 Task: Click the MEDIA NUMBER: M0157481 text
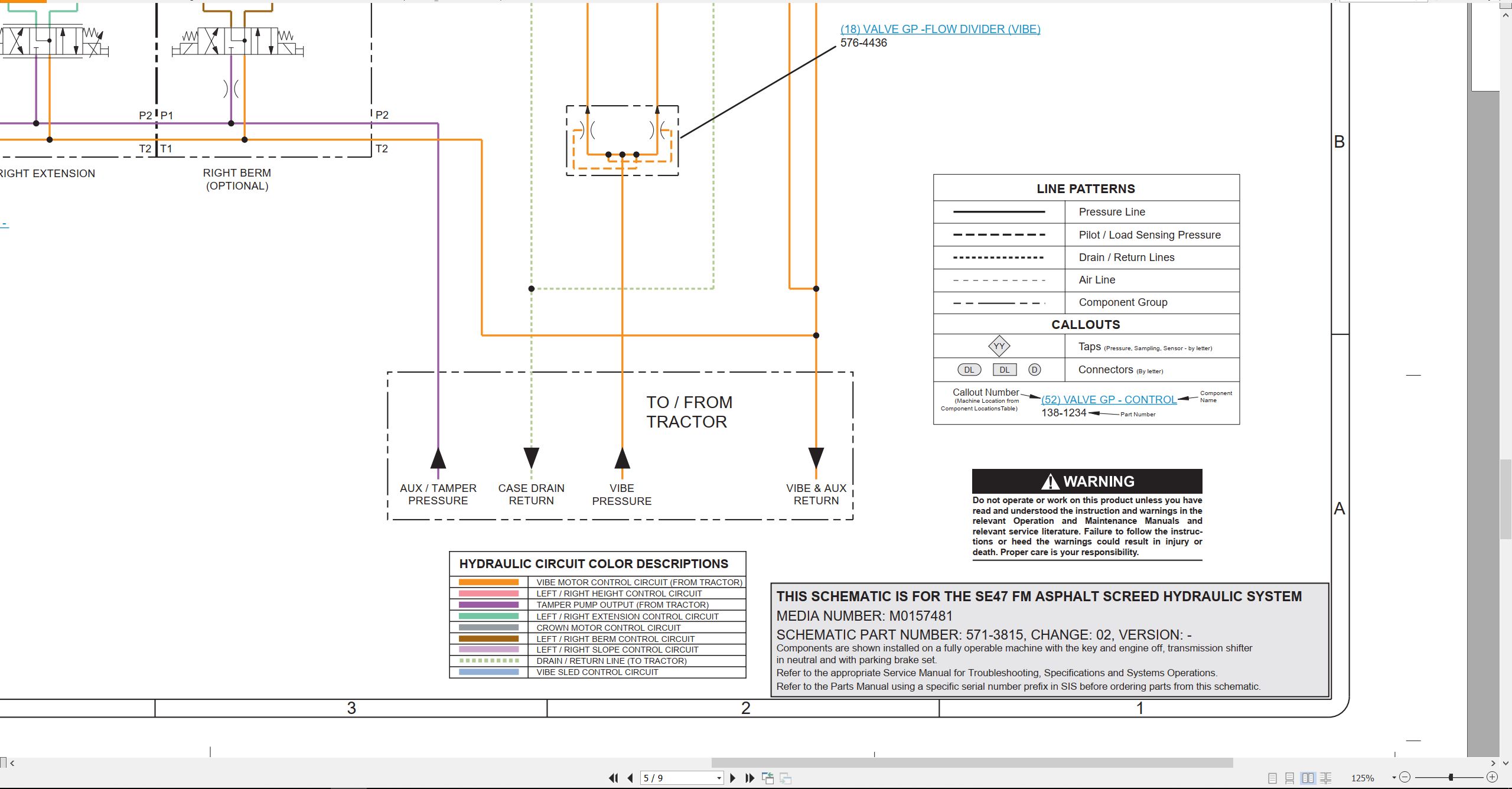864,616
